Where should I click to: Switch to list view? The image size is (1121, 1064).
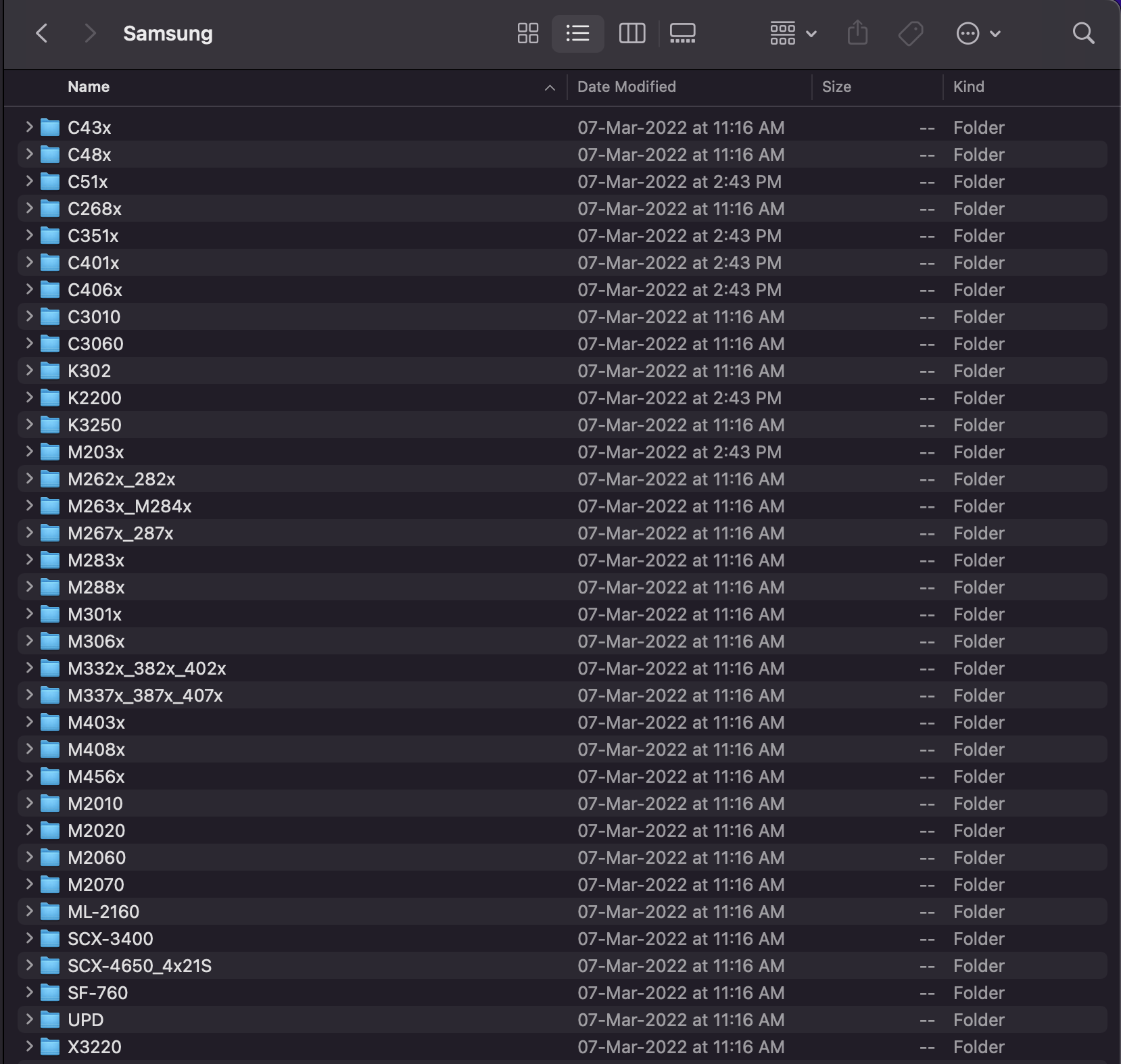[x=577, y=33]
